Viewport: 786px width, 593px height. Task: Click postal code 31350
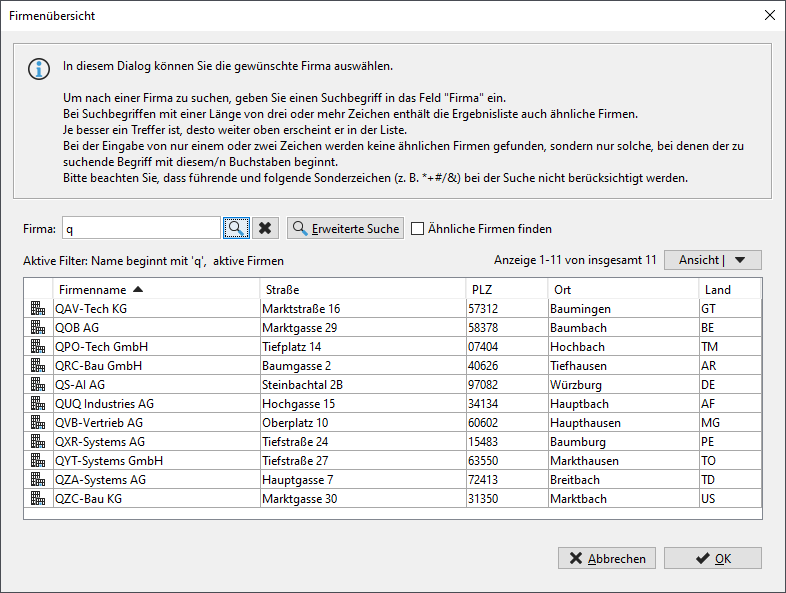click(x=507, y=499)
